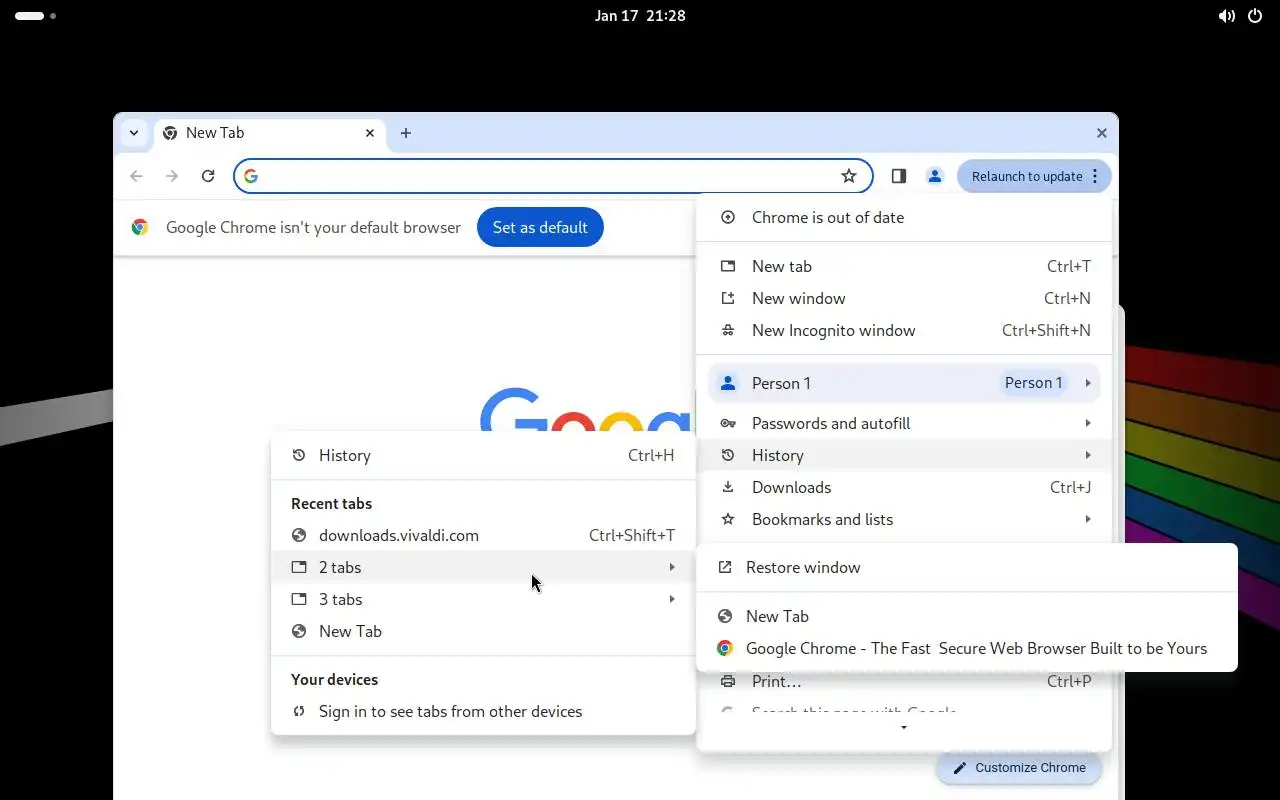Open the power menu icon in top bar
Screen dimensions: 1280x800
pos(1255,16)
